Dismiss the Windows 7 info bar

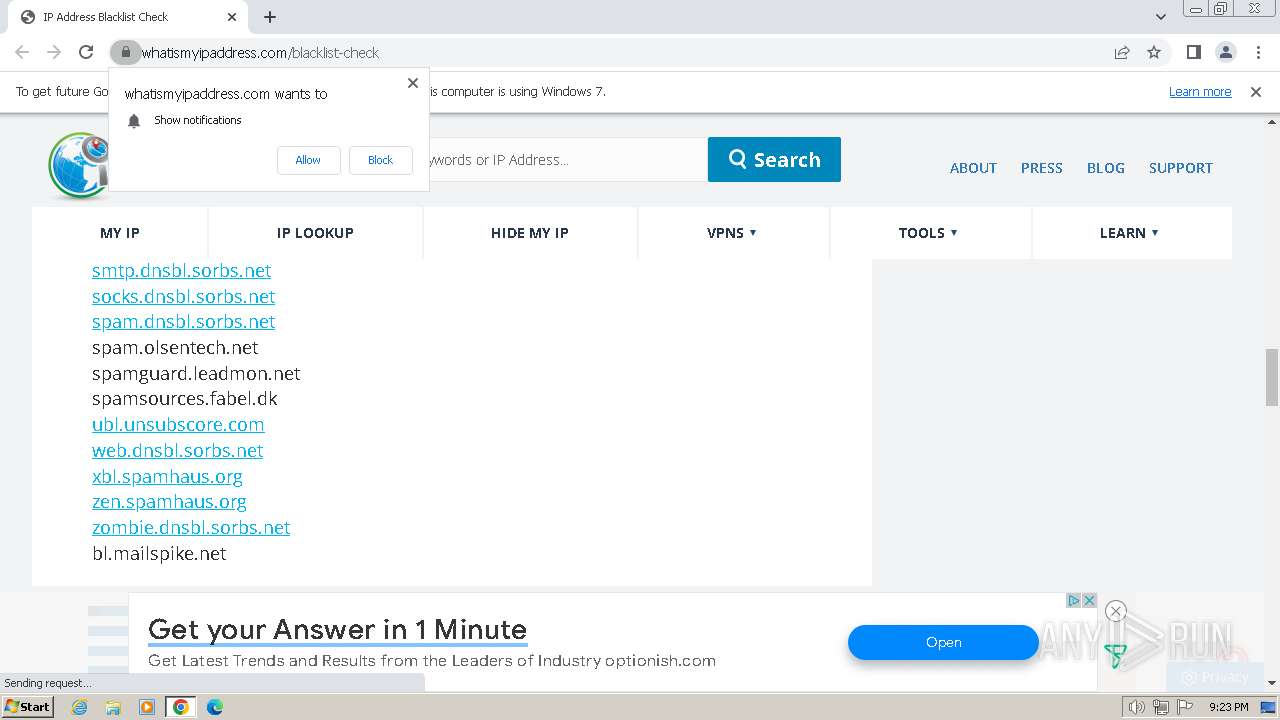click(1256, 92)
